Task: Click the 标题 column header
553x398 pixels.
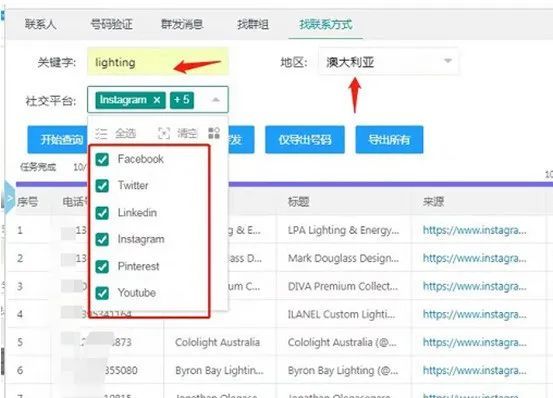Action: coord(298,202)
